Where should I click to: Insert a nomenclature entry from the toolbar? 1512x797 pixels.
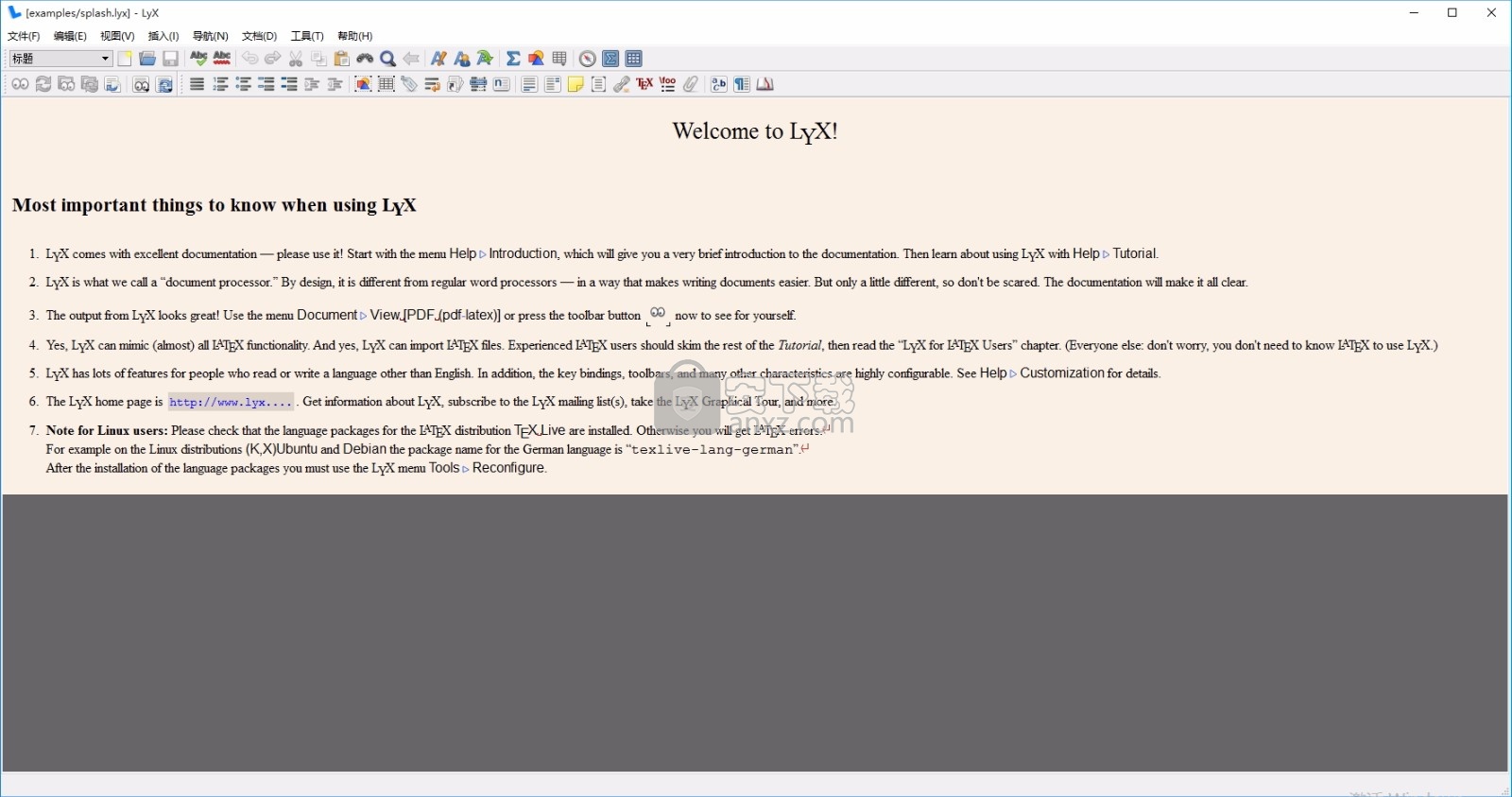502,84
